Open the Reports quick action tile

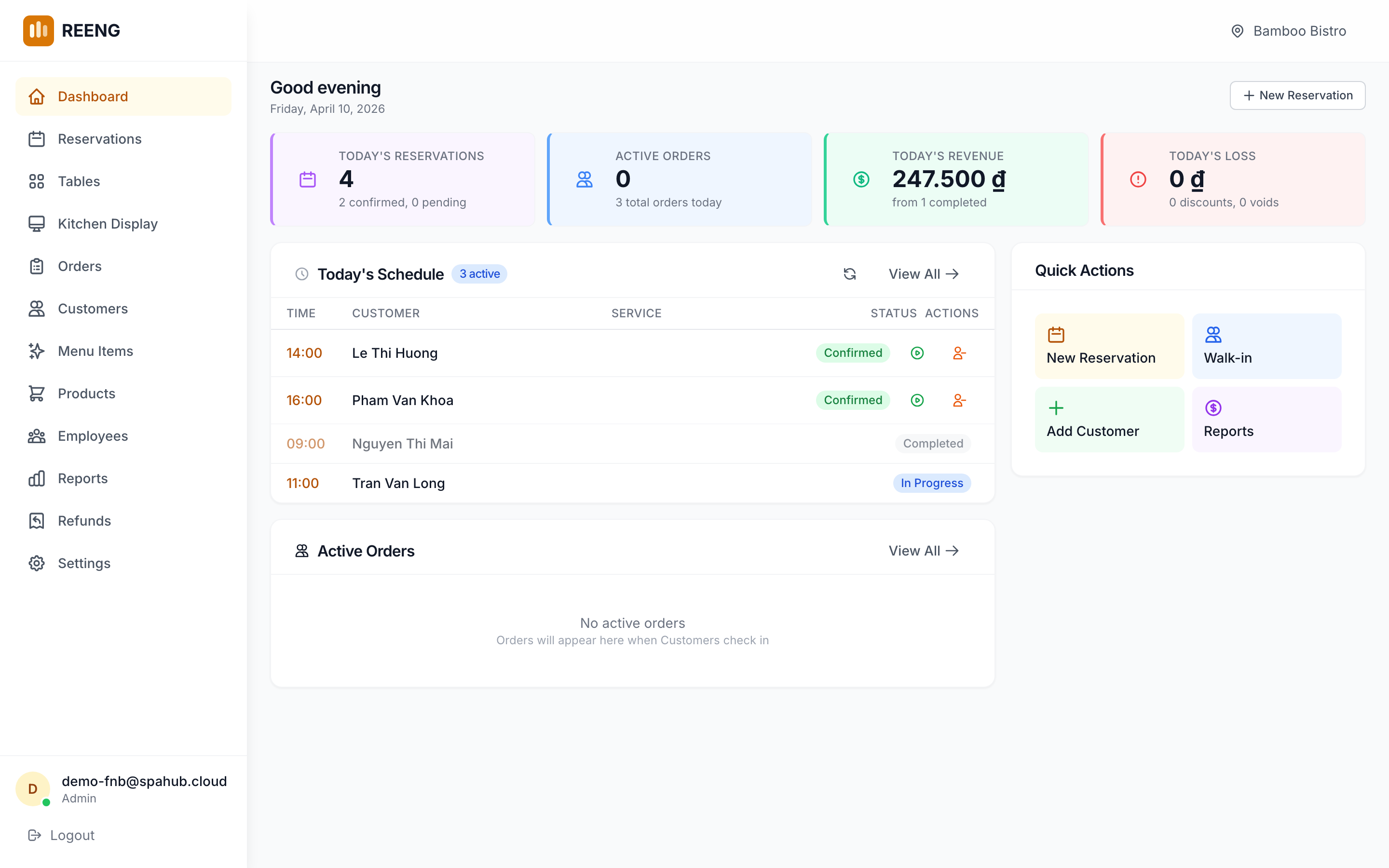(1267, 419)
